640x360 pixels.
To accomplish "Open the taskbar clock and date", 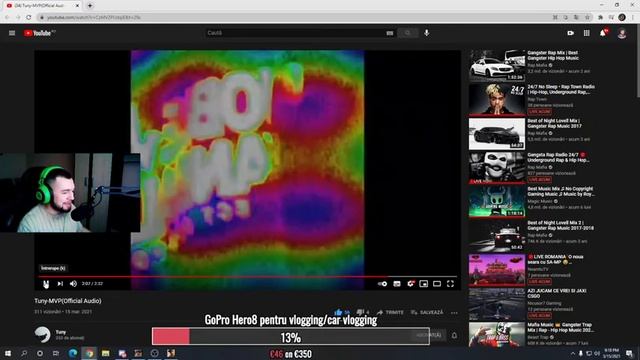I will 611,353.
